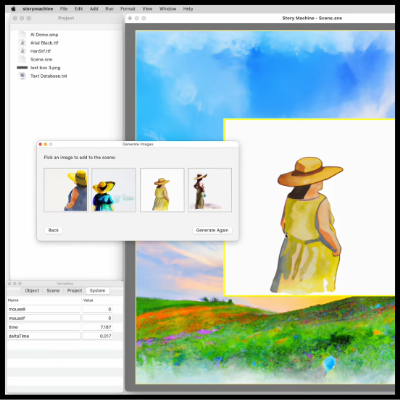
Task: Click Arial Black.ttf font icon
Action: (x=22, y=43)
